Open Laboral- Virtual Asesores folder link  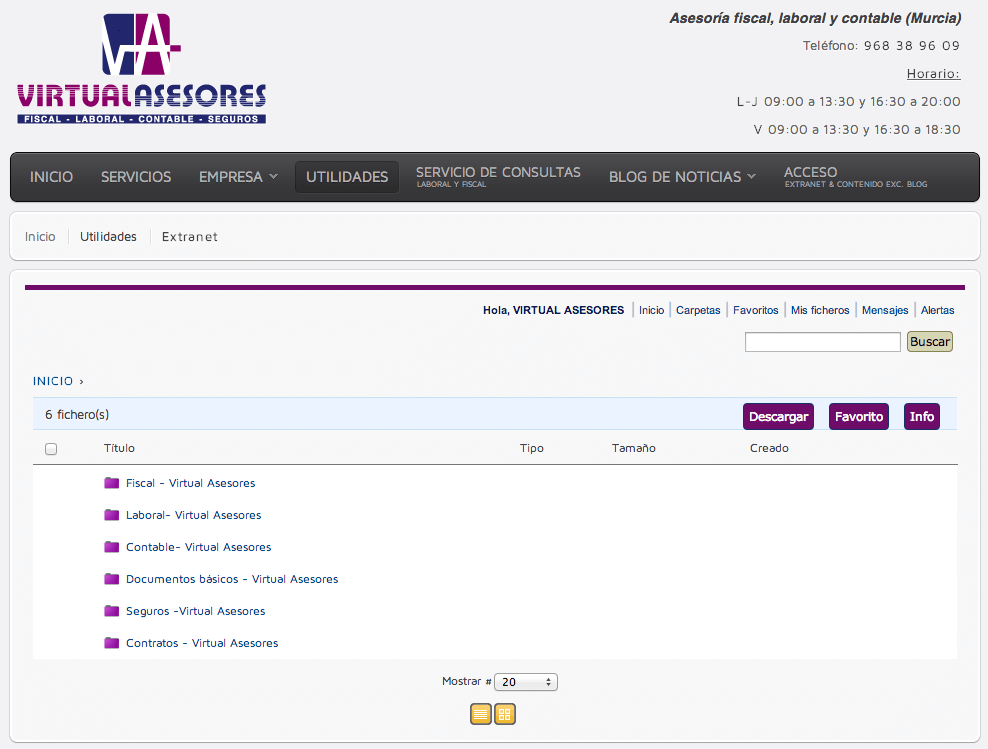193,515
